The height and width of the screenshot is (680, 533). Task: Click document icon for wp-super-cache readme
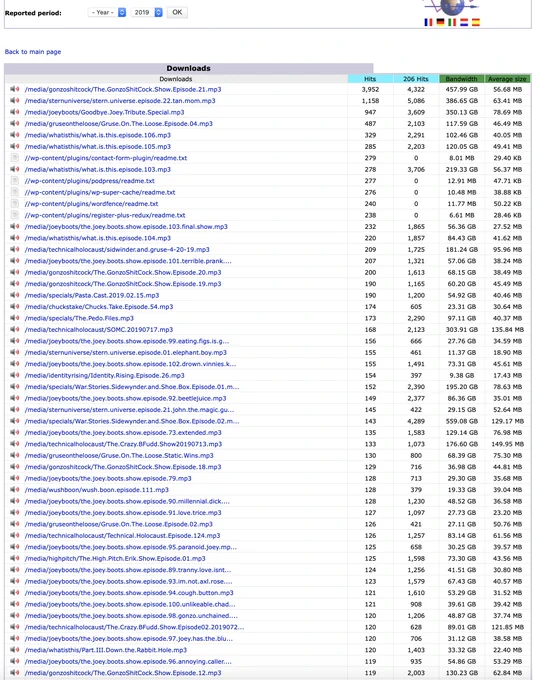point(15,192)
